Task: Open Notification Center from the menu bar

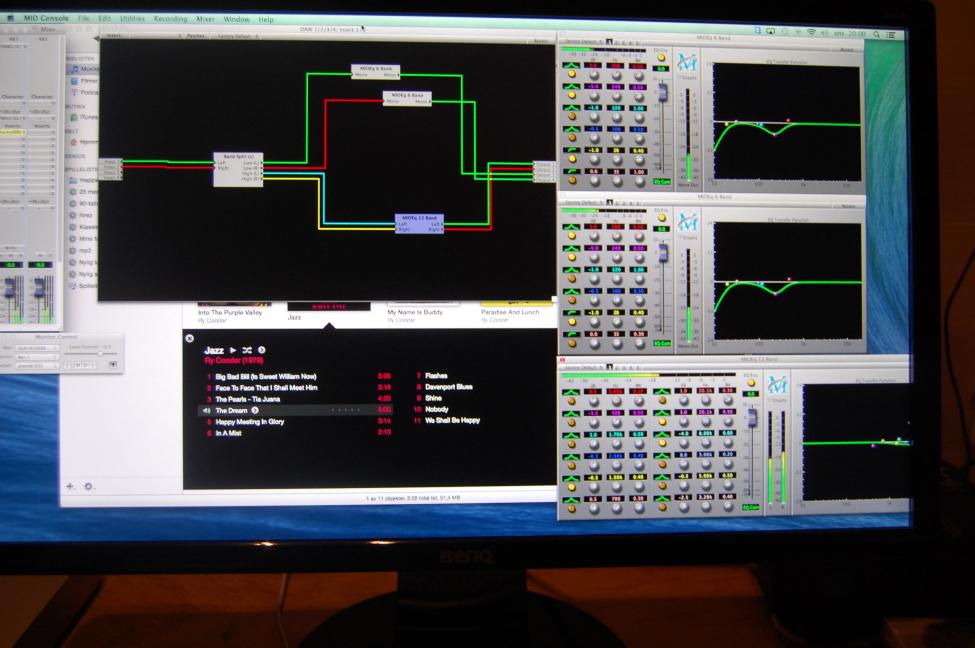Action: (891, 35)
